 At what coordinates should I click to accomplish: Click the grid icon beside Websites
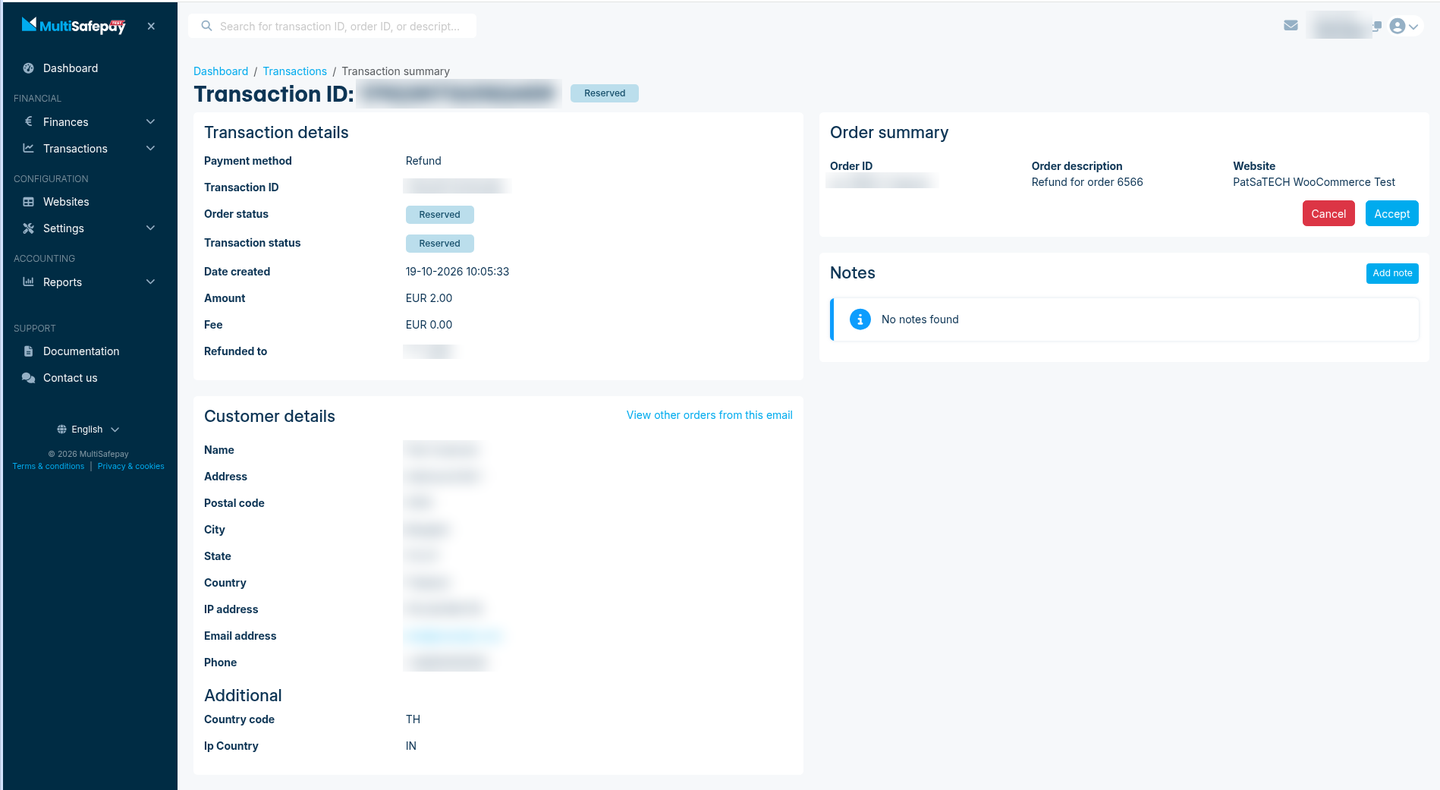[29, 202]
